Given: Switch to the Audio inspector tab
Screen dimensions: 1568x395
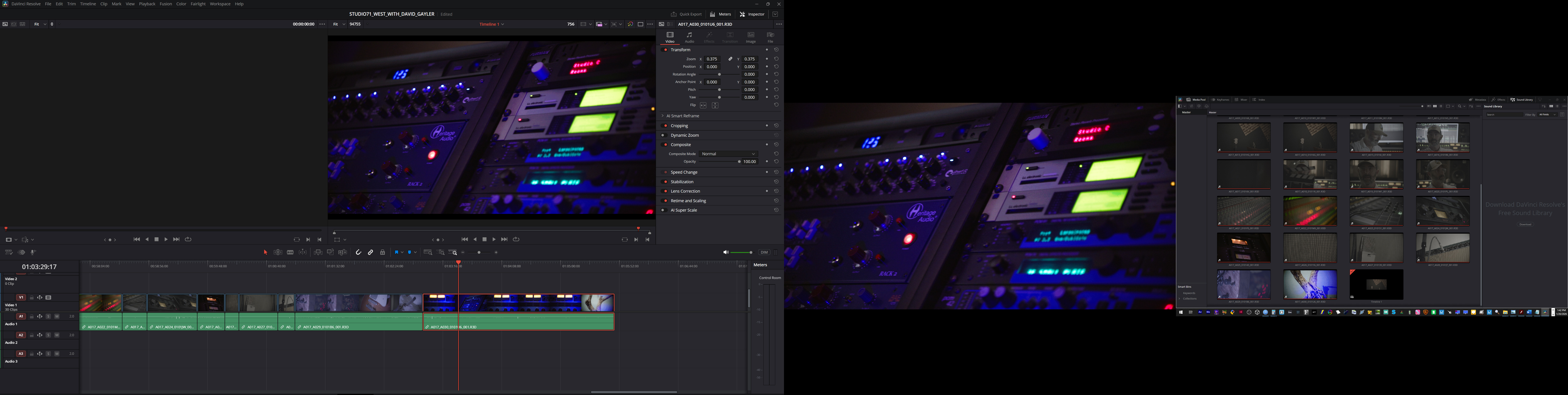Looking at the screenshot, I should (x=690, y=37).
